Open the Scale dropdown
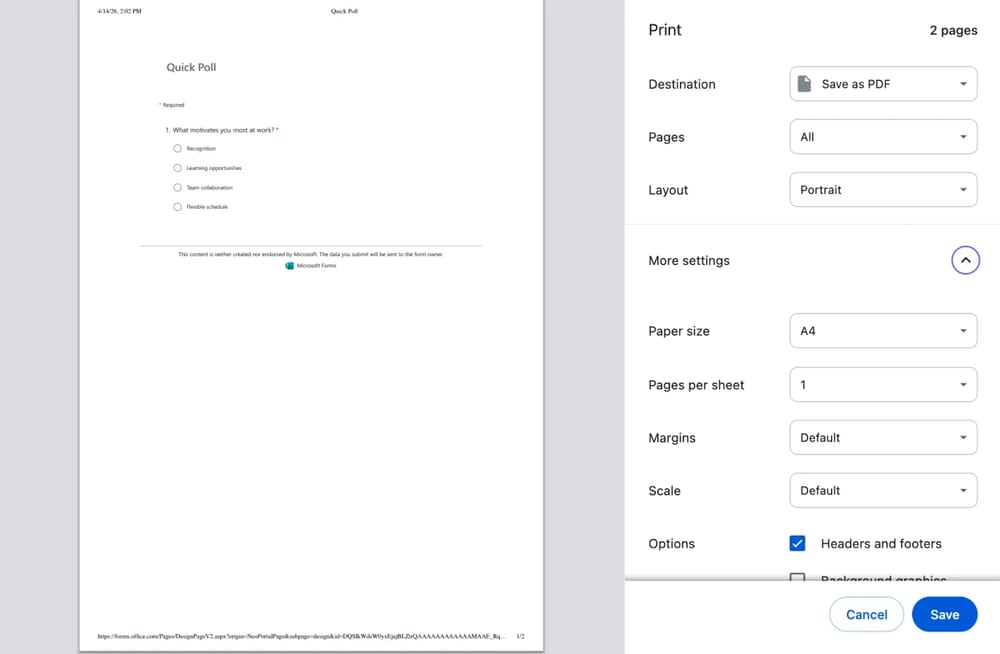 [883, 491]
